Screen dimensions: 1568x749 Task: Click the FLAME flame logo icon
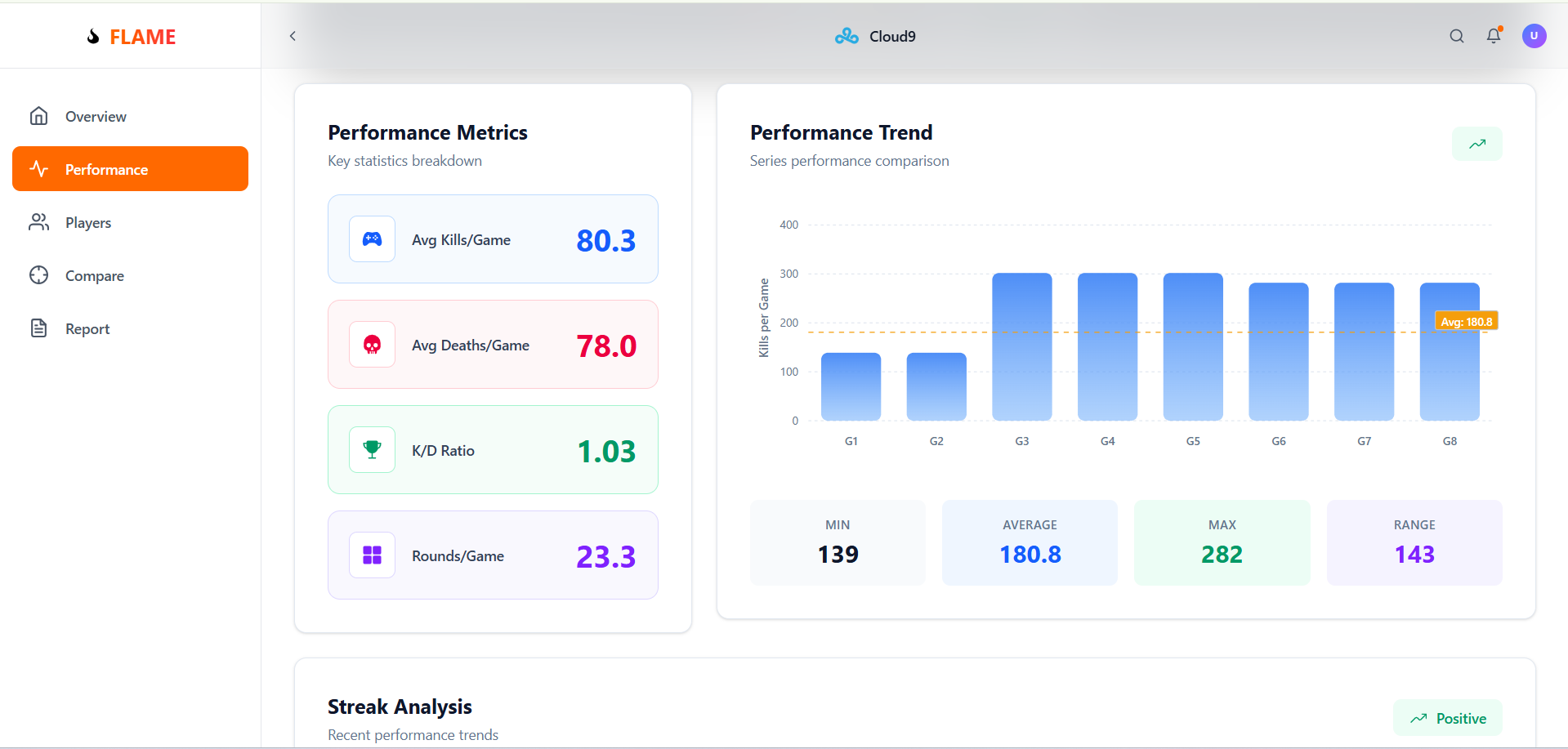[93, 37]
